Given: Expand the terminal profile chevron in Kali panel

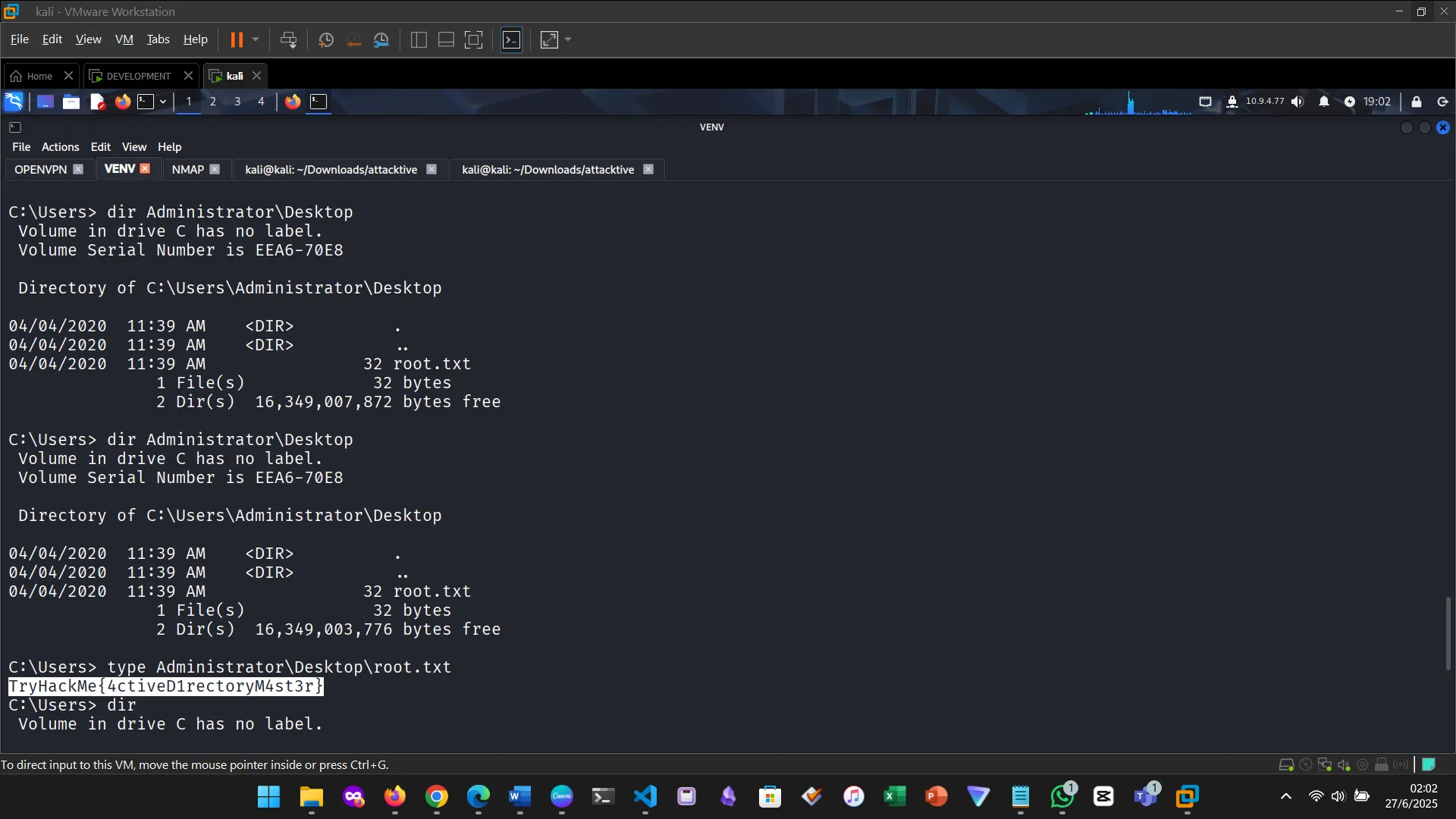Looking at the screenshot, I should [162, 102].
